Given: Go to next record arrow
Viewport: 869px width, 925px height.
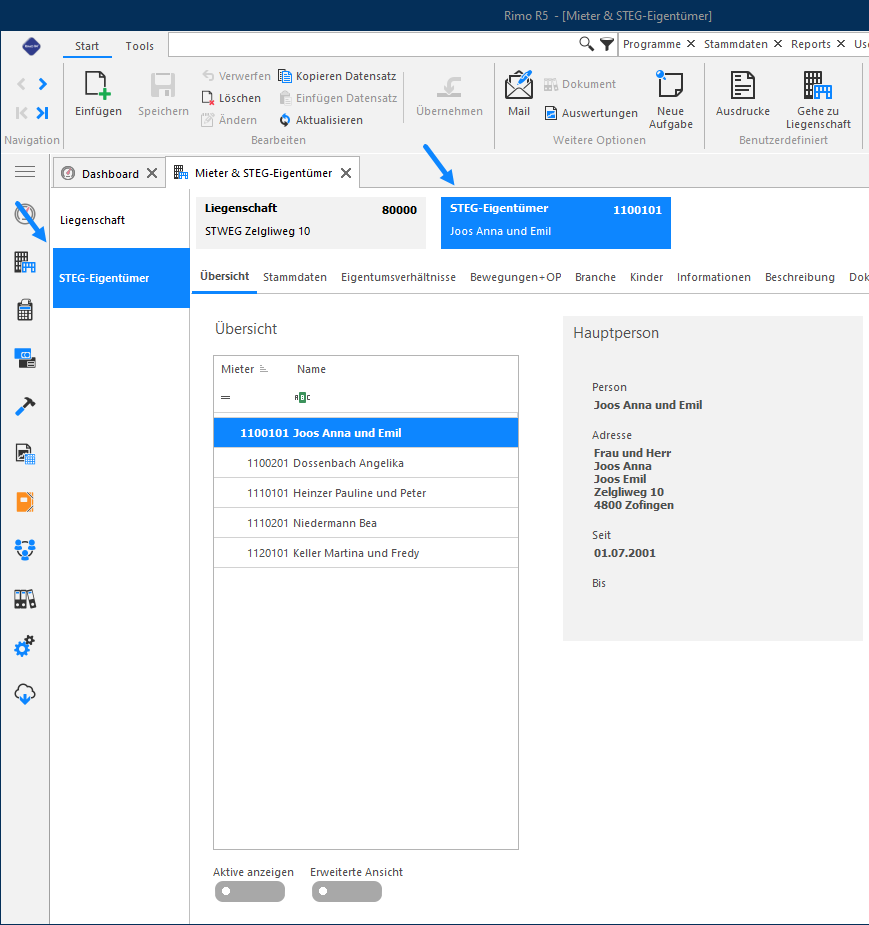Looking at the screenshot, I should pyautogui.click(x=42, y=84).
